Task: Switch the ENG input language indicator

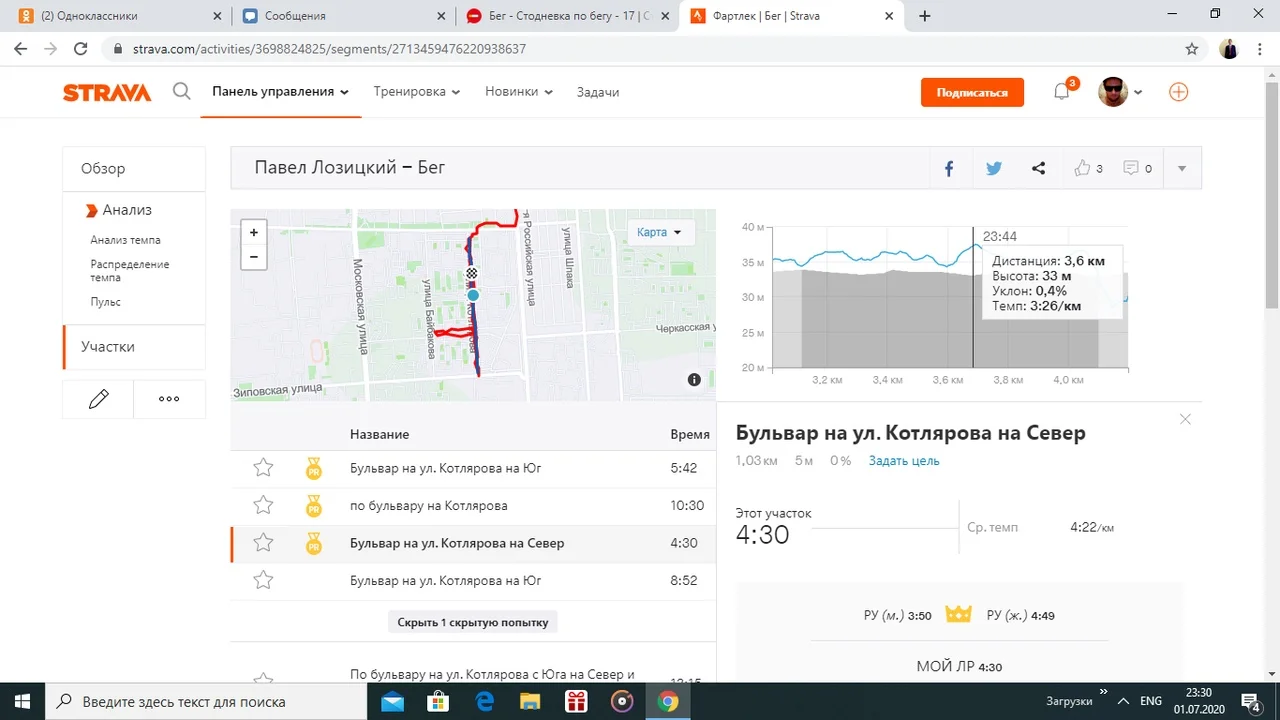Action: pyautogui.click(x=1151, y=701)
